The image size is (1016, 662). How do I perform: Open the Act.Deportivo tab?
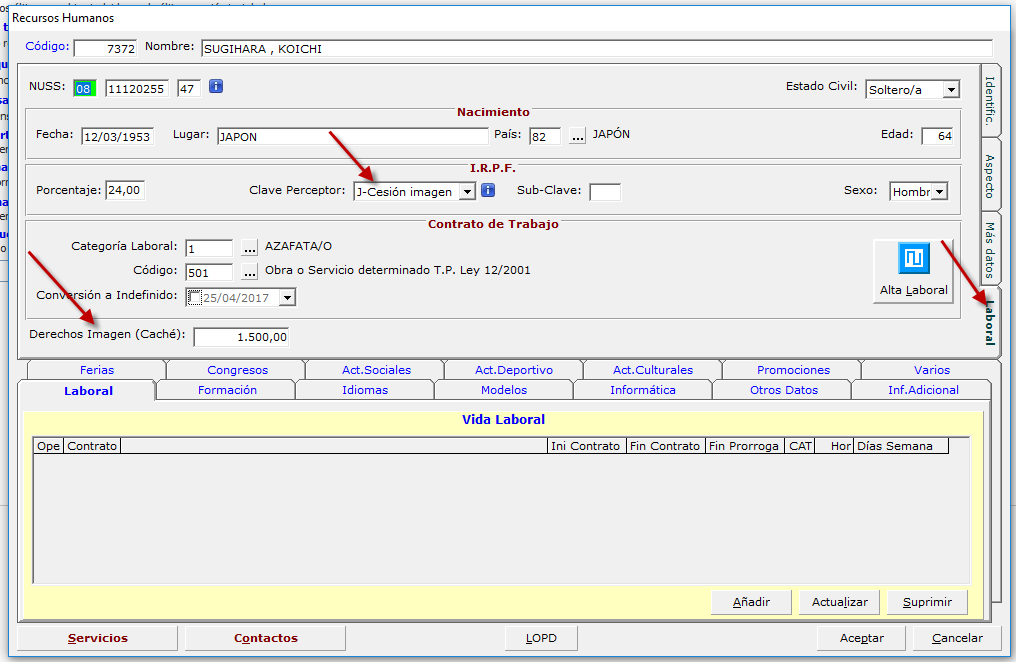[x=514, y=370]
